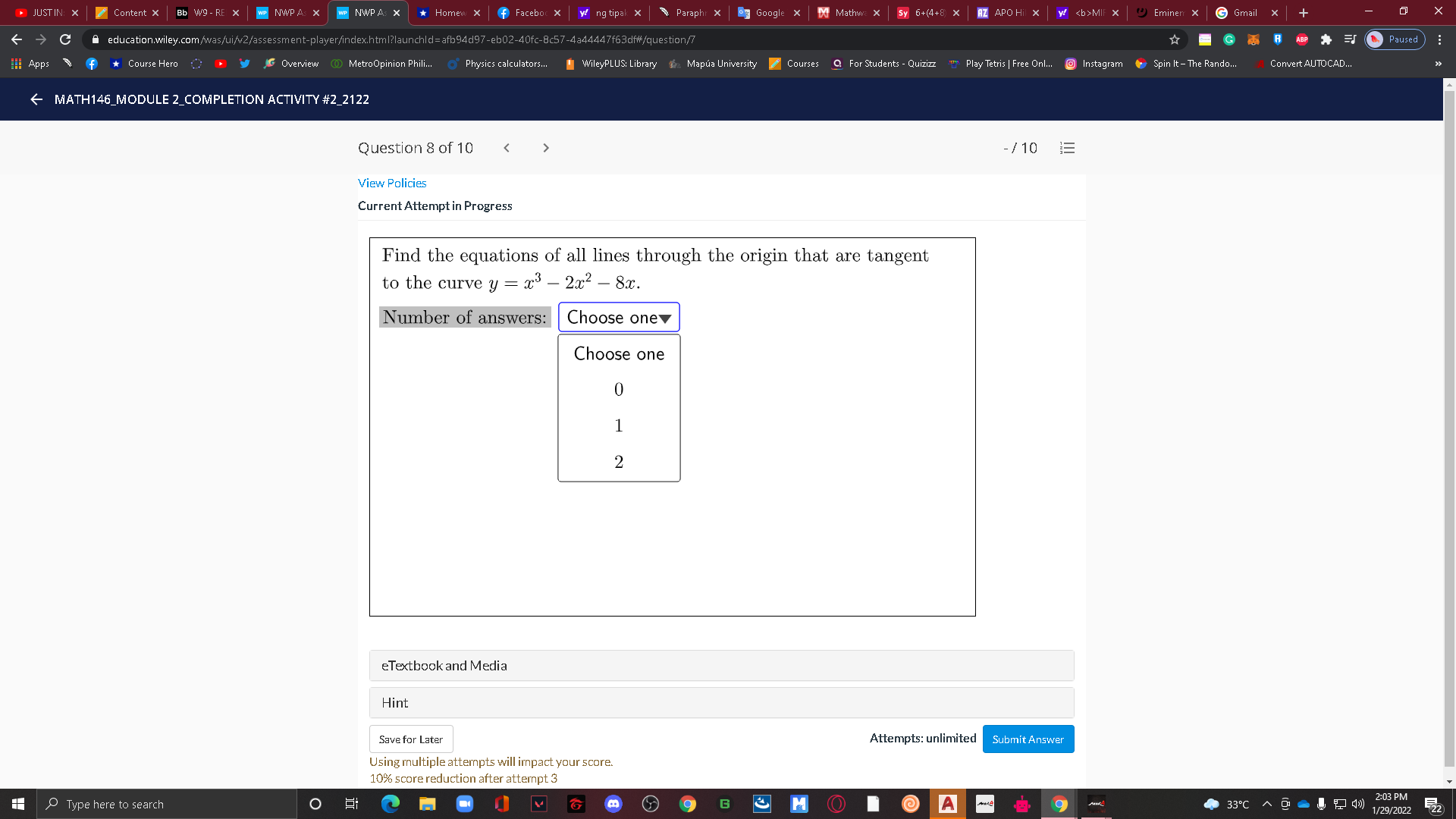Screen dimensions: 1456x819
Task: Open the browser extensions puzzle icon
Action: (x=1326, y=39)
